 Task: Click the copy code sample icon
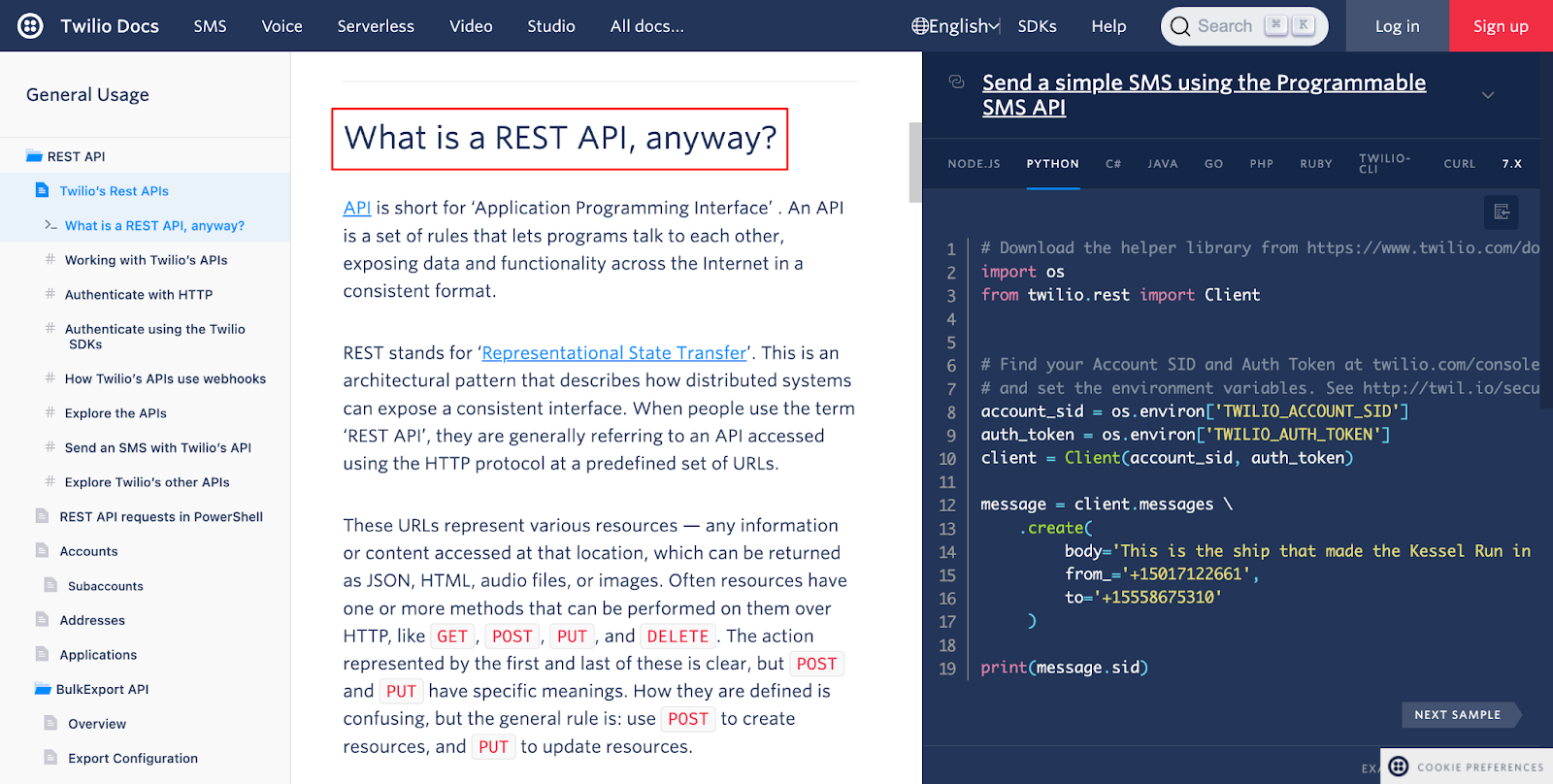(x=1502, y=212)
